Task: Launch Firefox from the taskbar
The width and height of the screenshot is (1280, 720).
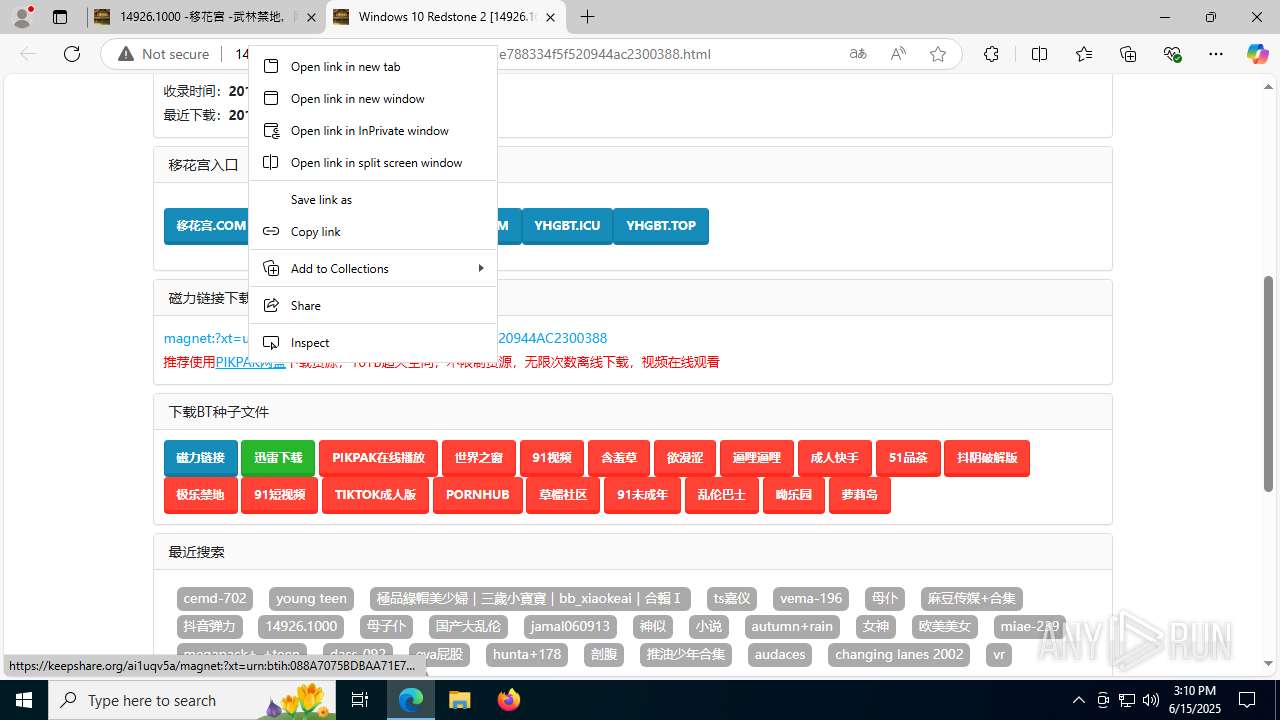Action: coord(508,700)
